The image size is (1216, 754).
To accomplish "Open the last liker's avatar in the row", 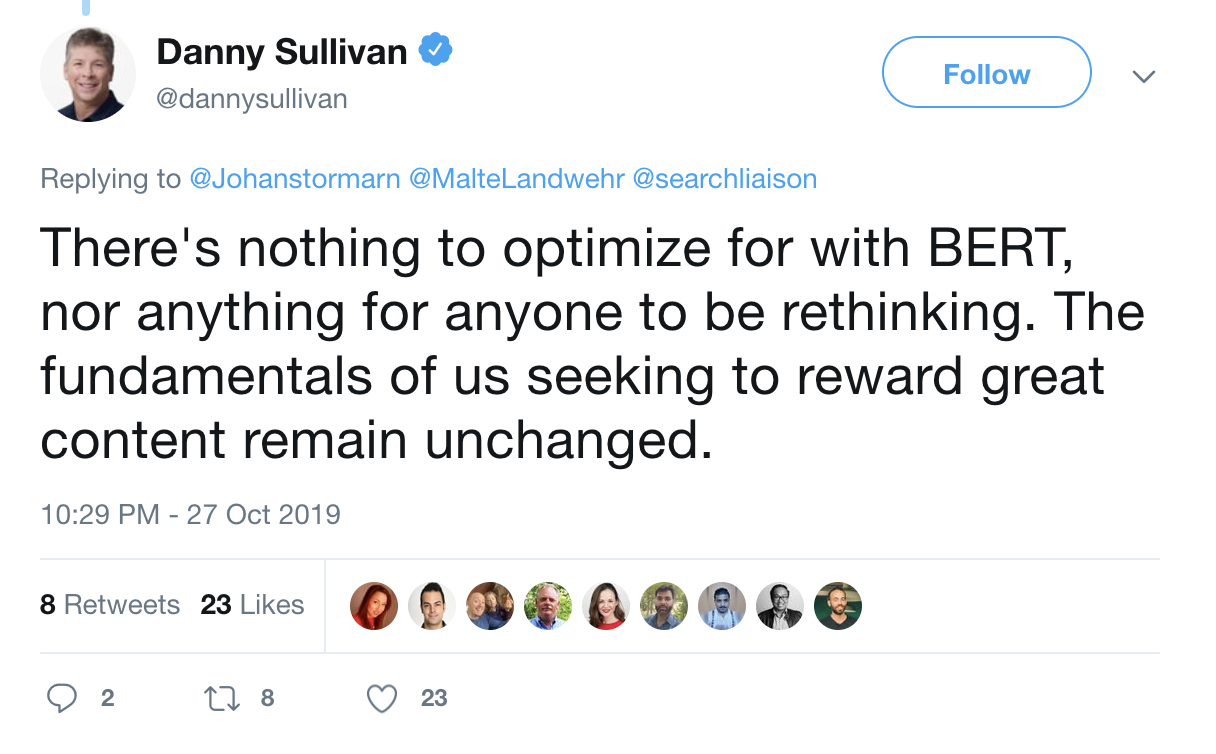I will tap(838, 606).
